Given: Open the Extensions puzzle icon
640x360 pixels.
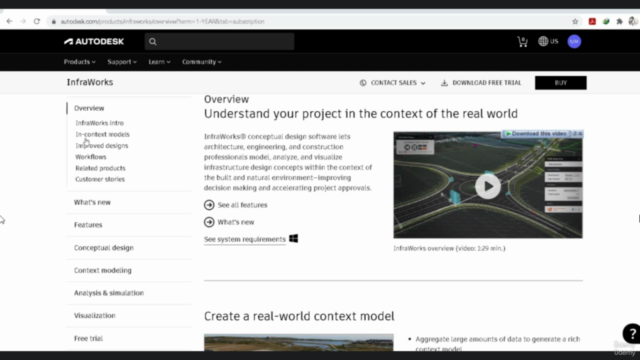Looking at the screenshot, I should coord(619,22).
